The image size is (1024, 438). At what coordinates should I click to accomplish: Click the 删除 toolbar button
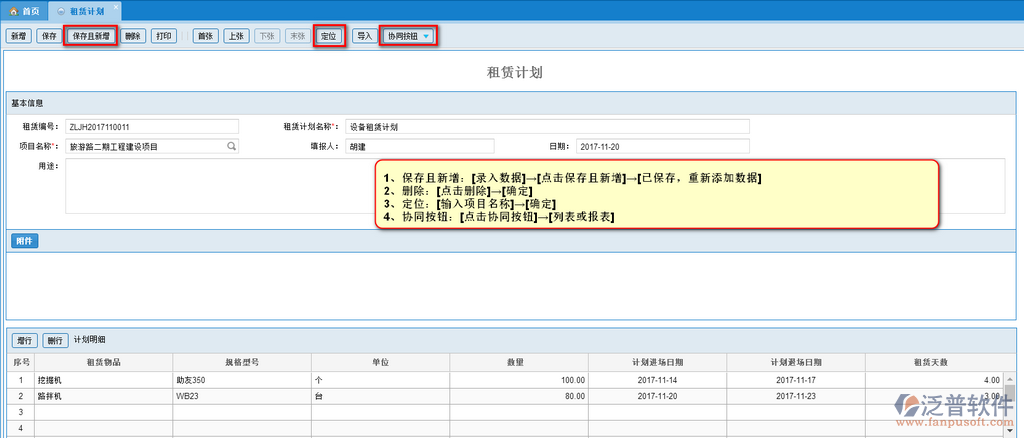pos(134,36)
